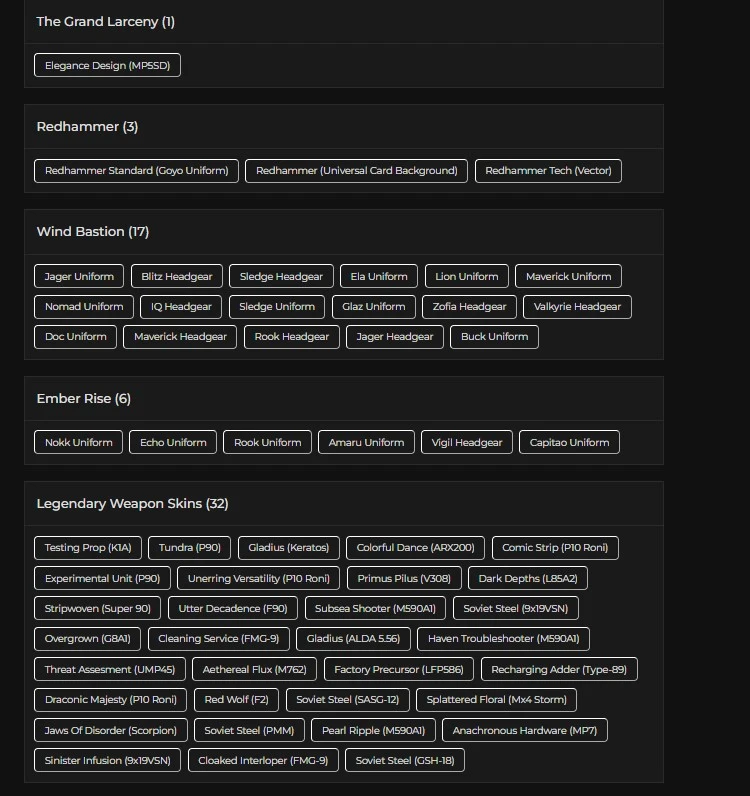Open the Redhammer Tech (Vector) tag
This screenshot has width=750, height=796.
coord(548,171)
